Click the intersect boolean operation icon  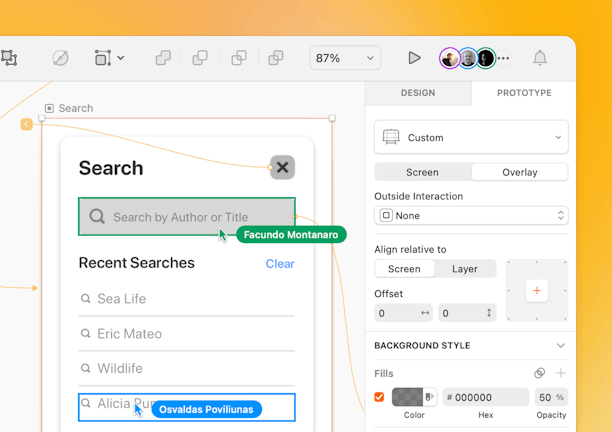[239, 58]
